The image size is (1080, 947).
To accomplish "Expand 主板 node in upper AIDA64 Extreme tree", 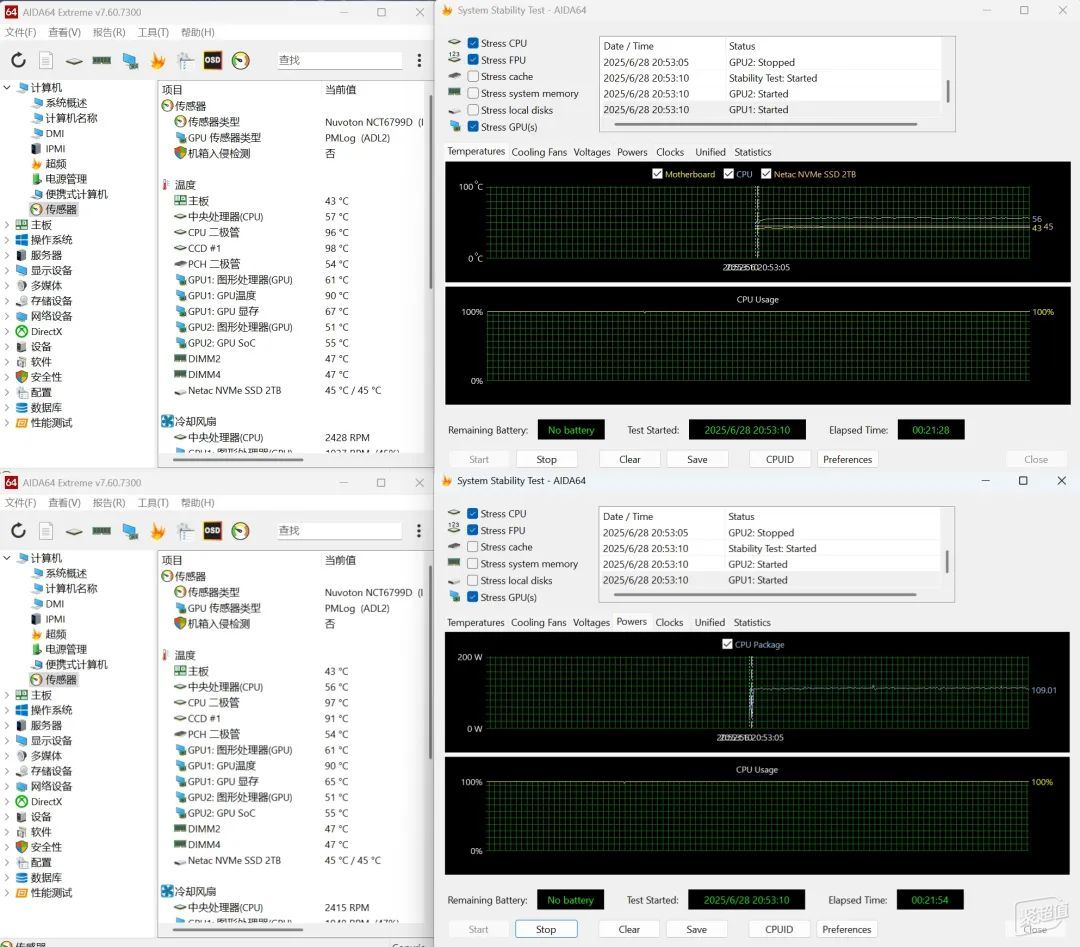I will pyautogui.click(x=7, y=225).
